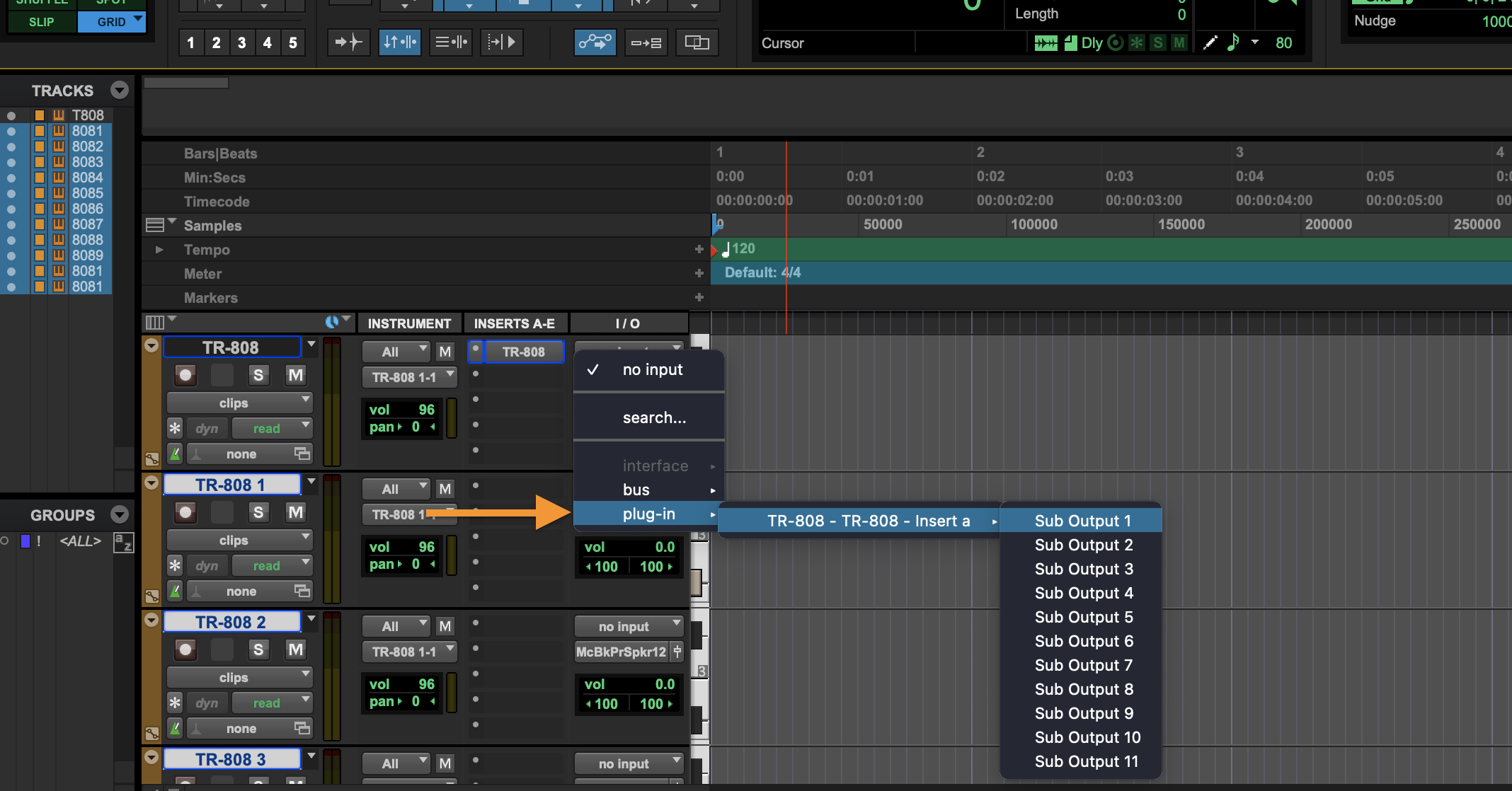Screen dimensions: 1512x791
Task: Open the TR-808 plug-in insert slot
Action: point(523,352)
